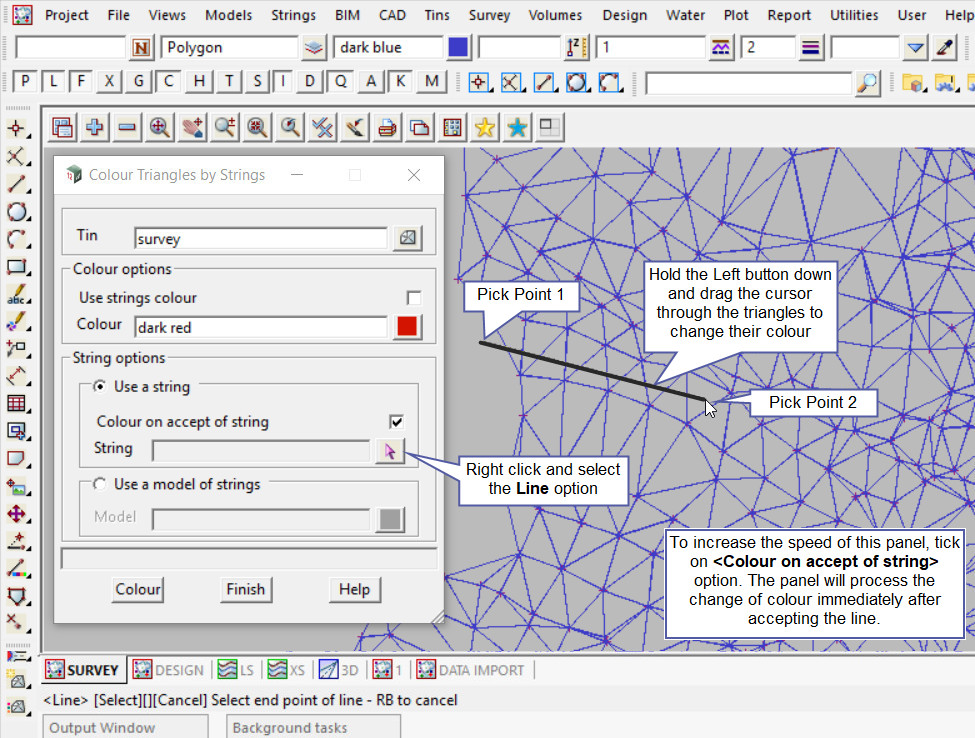975x738 pixels.
Task: Click the dark red colour swatch
Action: pos(407,325)
